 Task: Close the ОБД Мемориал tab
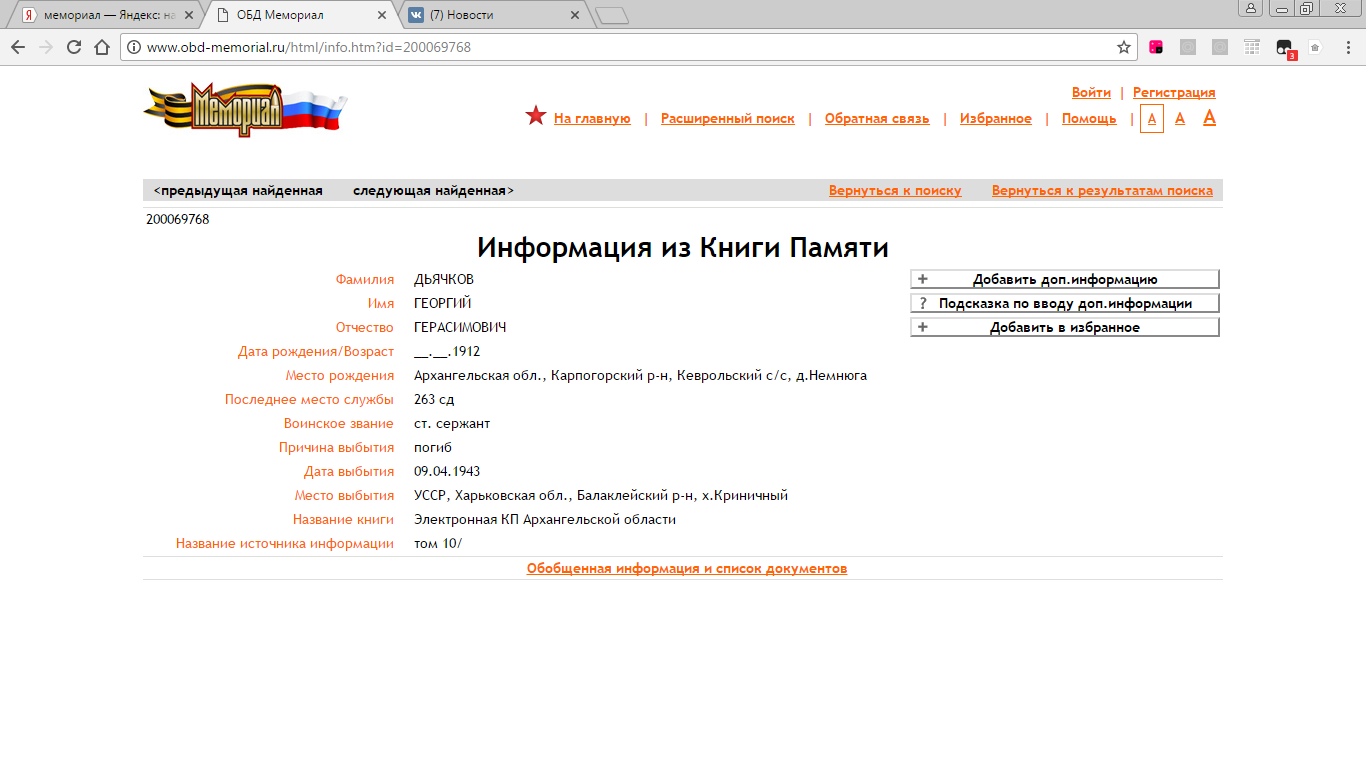(x=382, y=15)
